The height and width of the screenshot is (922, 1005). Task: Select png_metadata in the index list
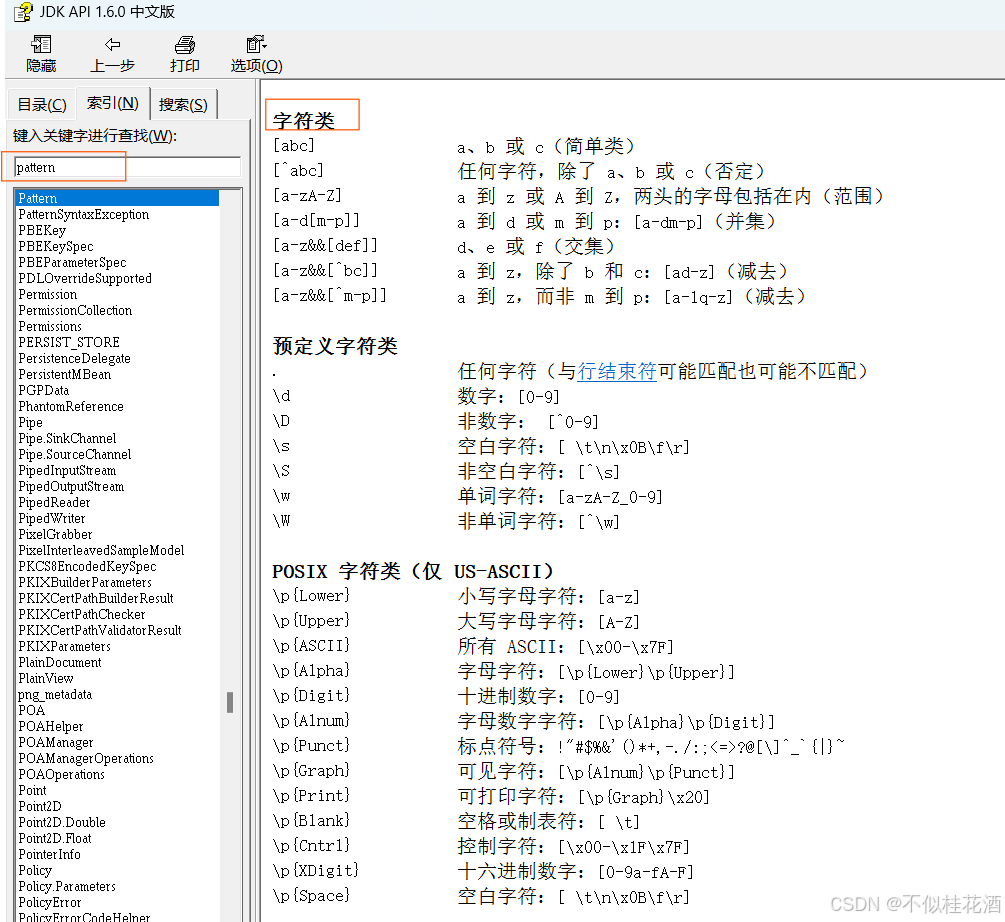[x=54, y=695]
